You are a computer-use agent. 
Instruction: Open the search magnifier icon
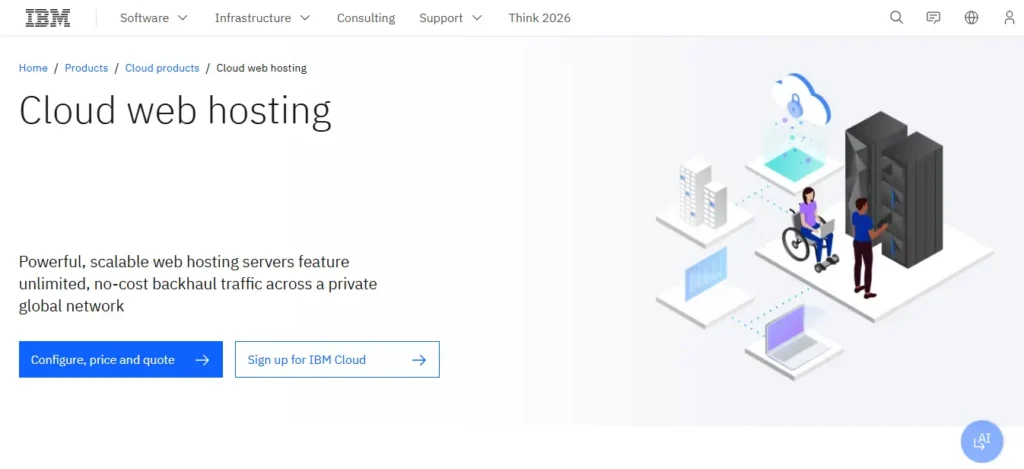click(897, 18)
